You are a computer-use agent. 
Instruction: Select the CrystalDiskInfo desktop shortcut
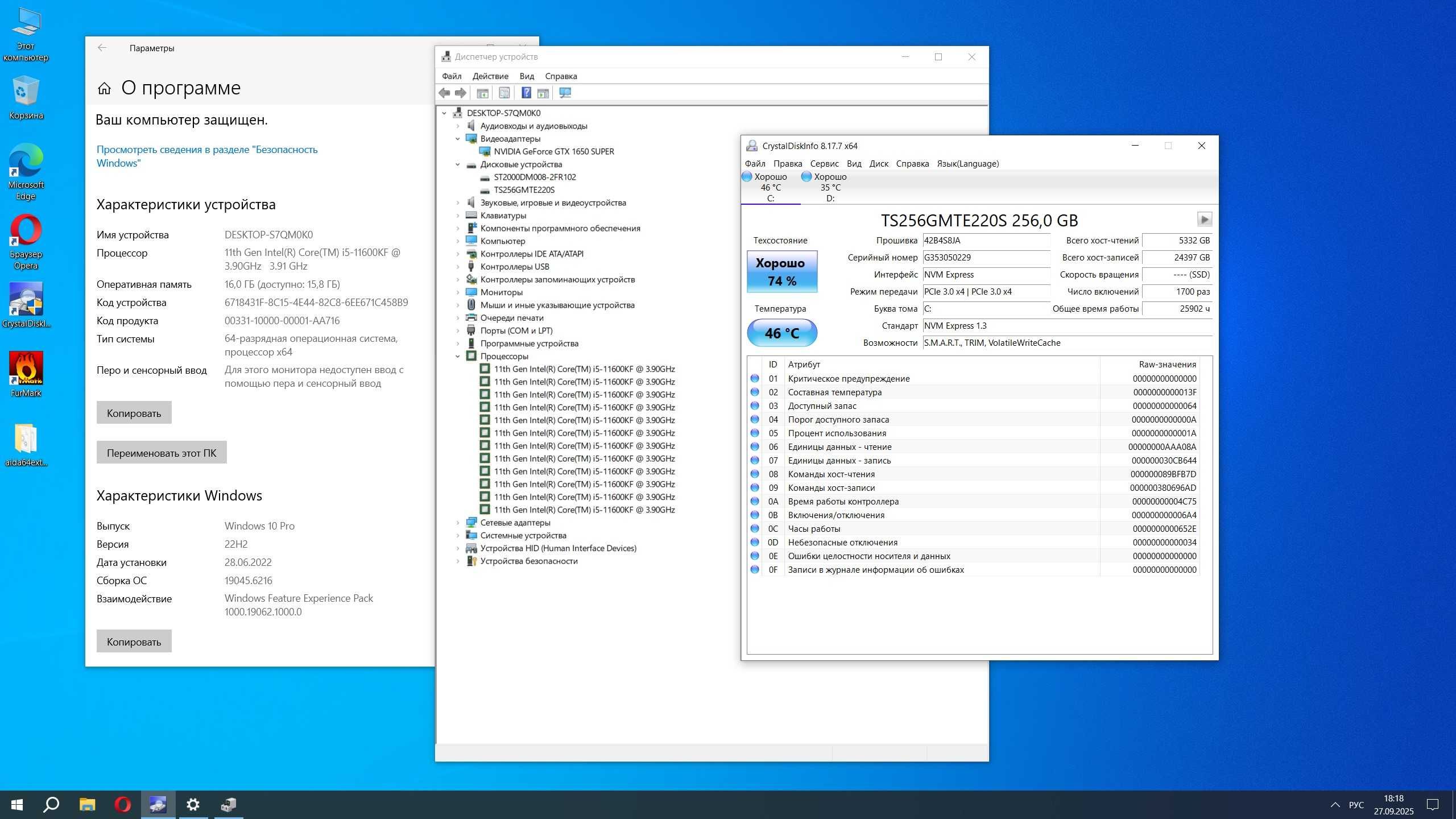tap(26, 305)
